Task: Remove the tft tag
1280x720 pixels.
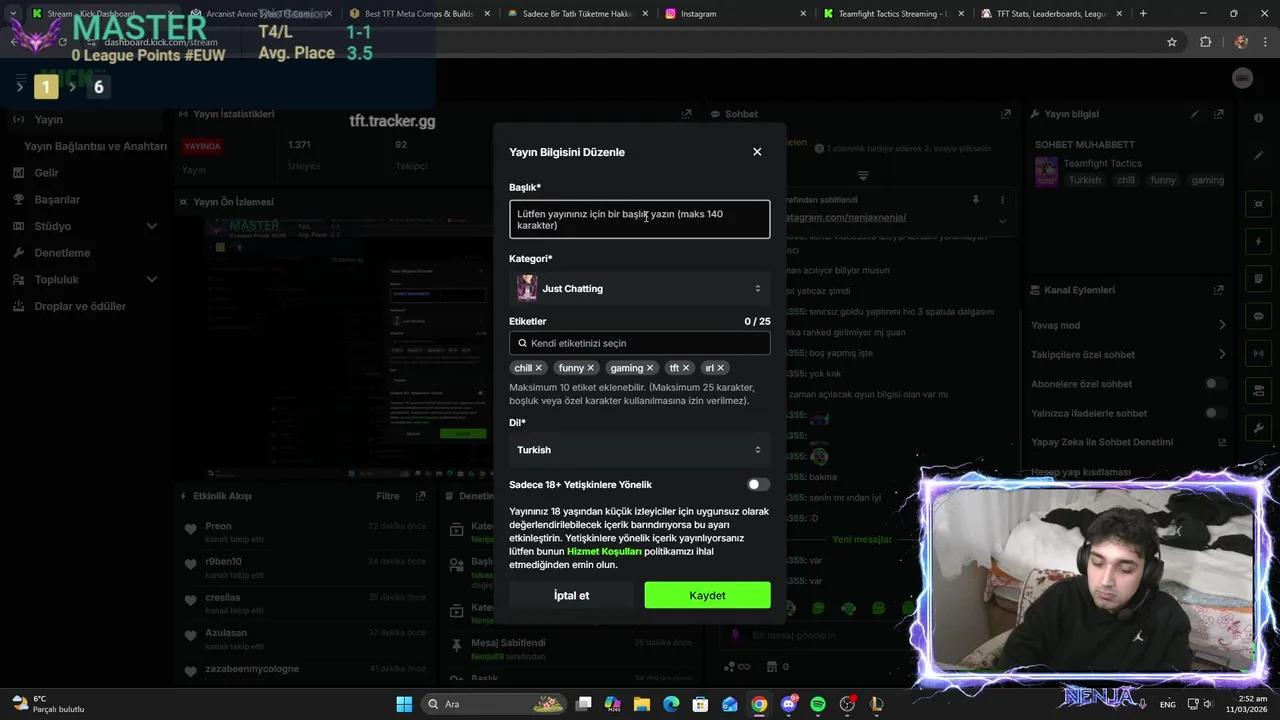Action: [686, 368]
